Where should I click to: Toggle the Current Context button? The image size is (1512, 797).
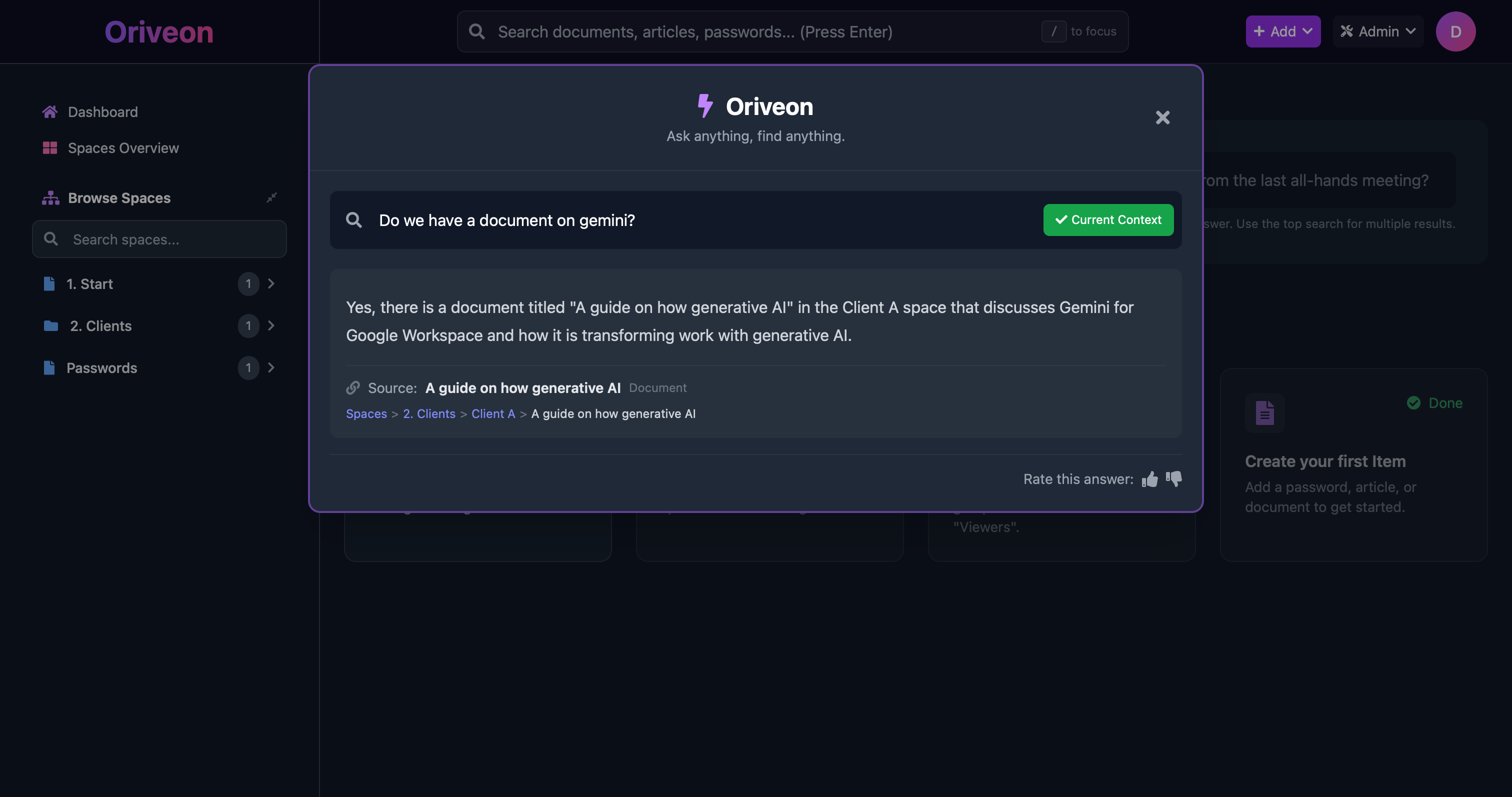1108,220
